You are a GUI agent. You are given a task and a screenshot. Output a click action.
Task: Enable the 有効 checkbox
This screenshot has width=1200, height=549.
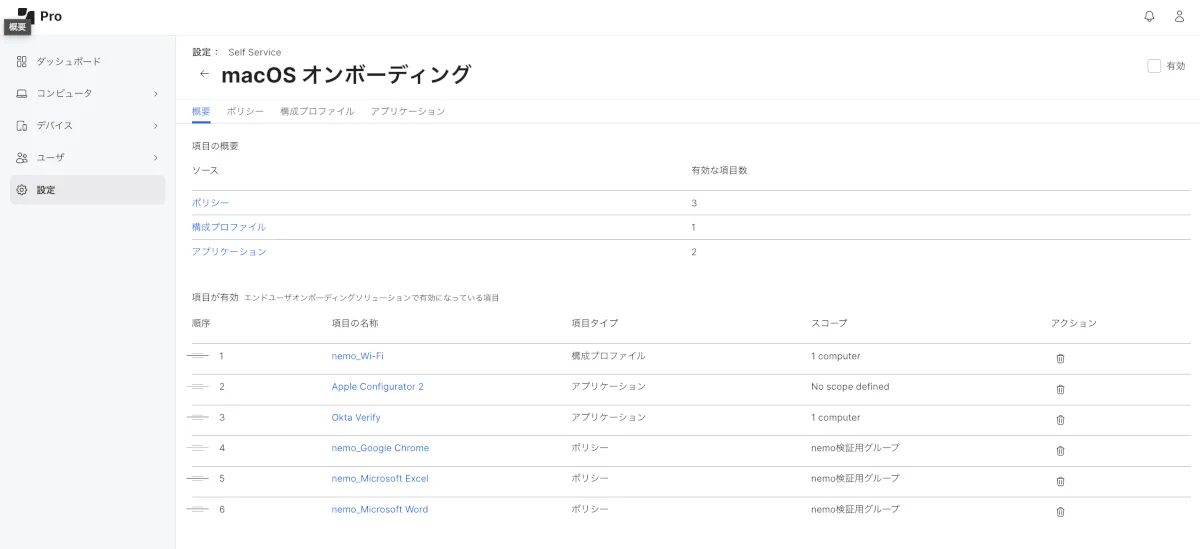point(1154,66)
